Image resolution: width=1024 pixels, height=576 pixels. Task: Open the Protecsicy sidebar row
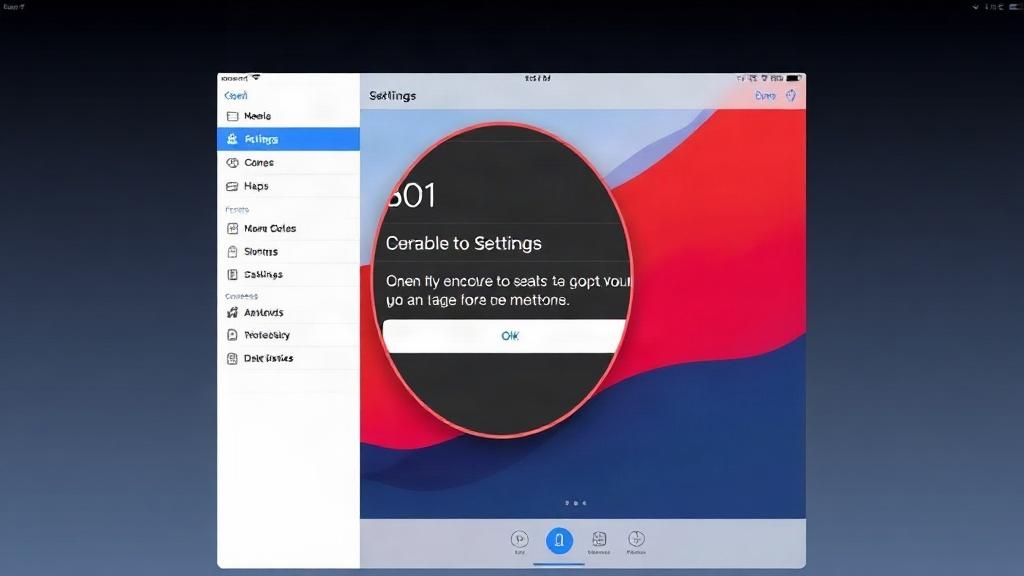coord(288,335)
